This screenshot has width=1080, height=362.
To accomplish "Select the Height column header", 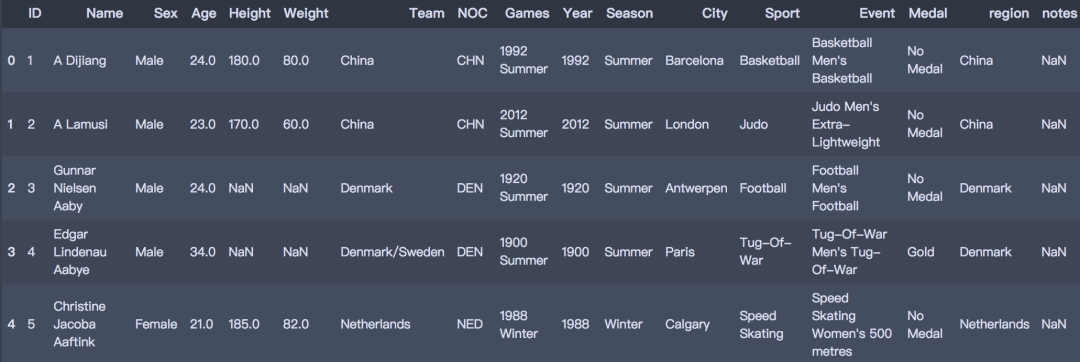I will [x=250, y=13].
